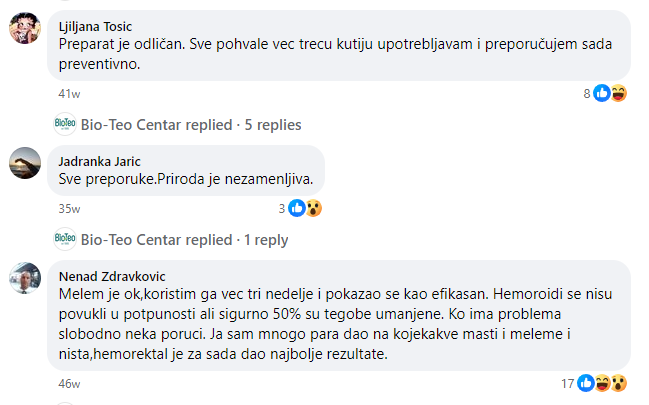This screenshot has width=649, height=405.
Task: Open Jadranka Jaric's profile avatar
Action: 25,161
